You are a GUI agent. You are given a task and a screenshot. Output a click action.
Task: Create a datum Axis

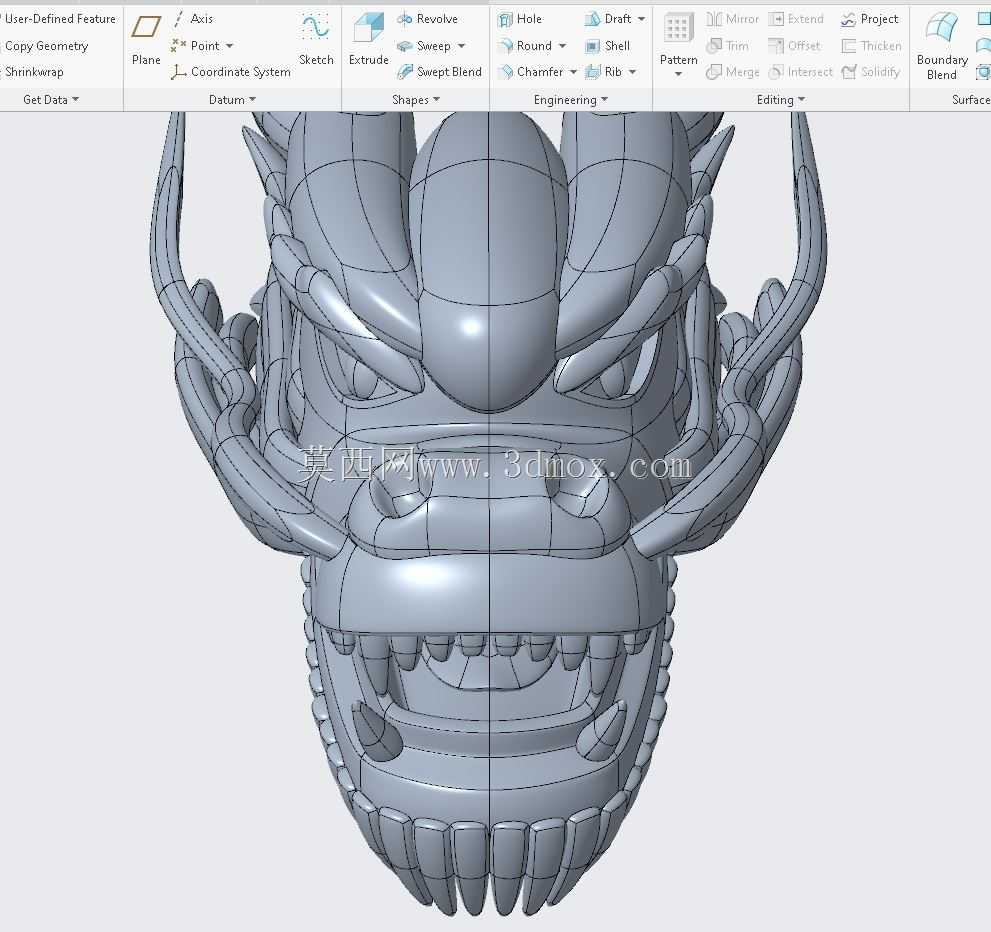[x=193, y=19]
